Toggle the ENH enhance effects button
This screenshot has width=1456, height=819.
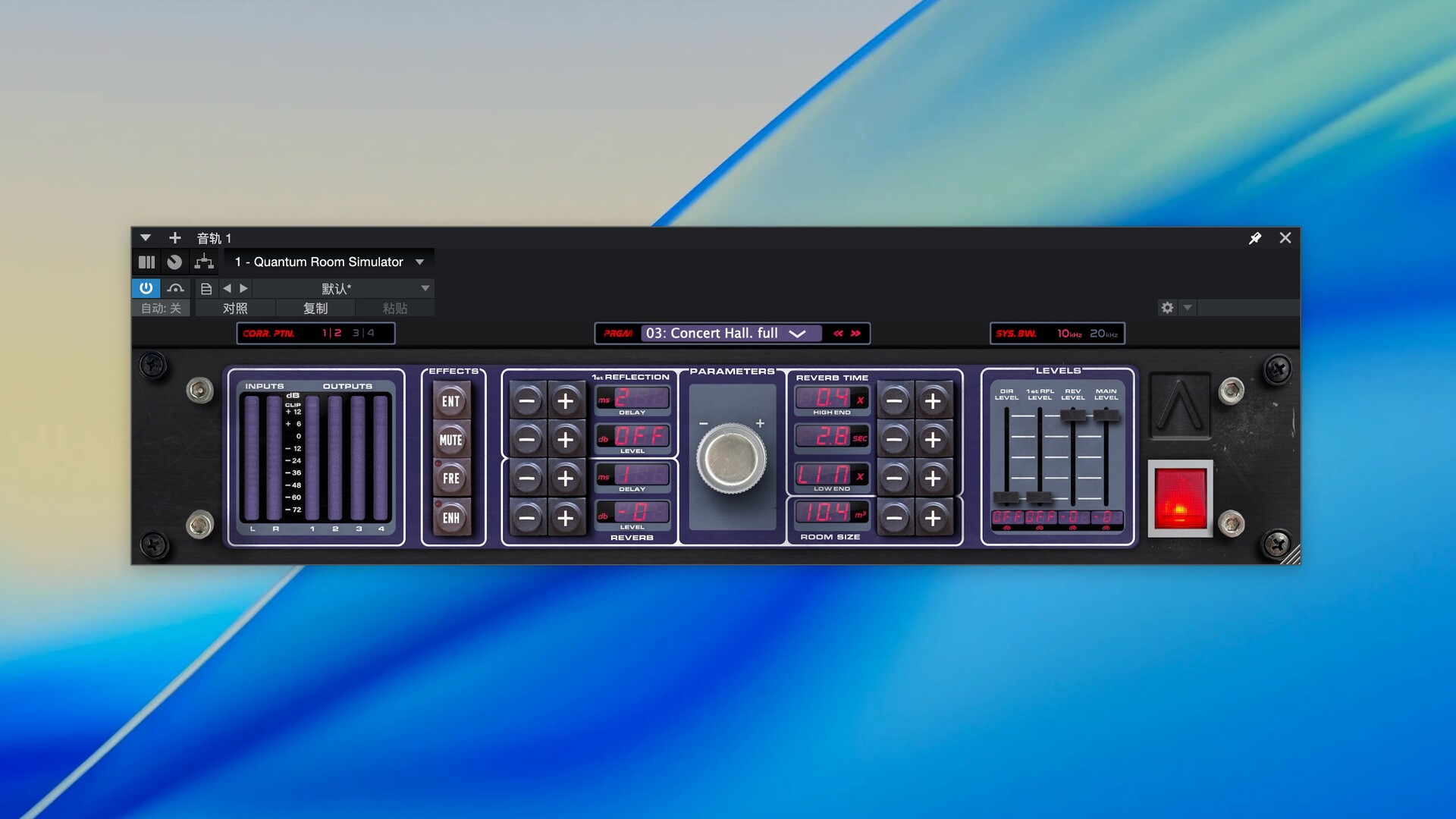click(x=451, y=518)
